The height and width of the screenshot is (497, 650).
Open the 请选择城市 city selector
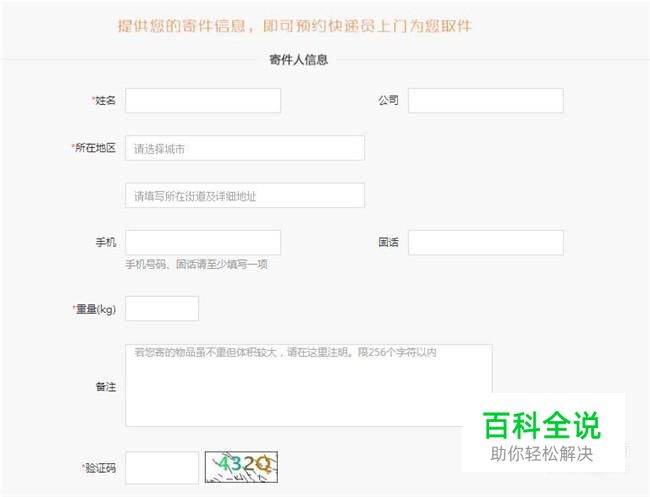tap(245, 148)
